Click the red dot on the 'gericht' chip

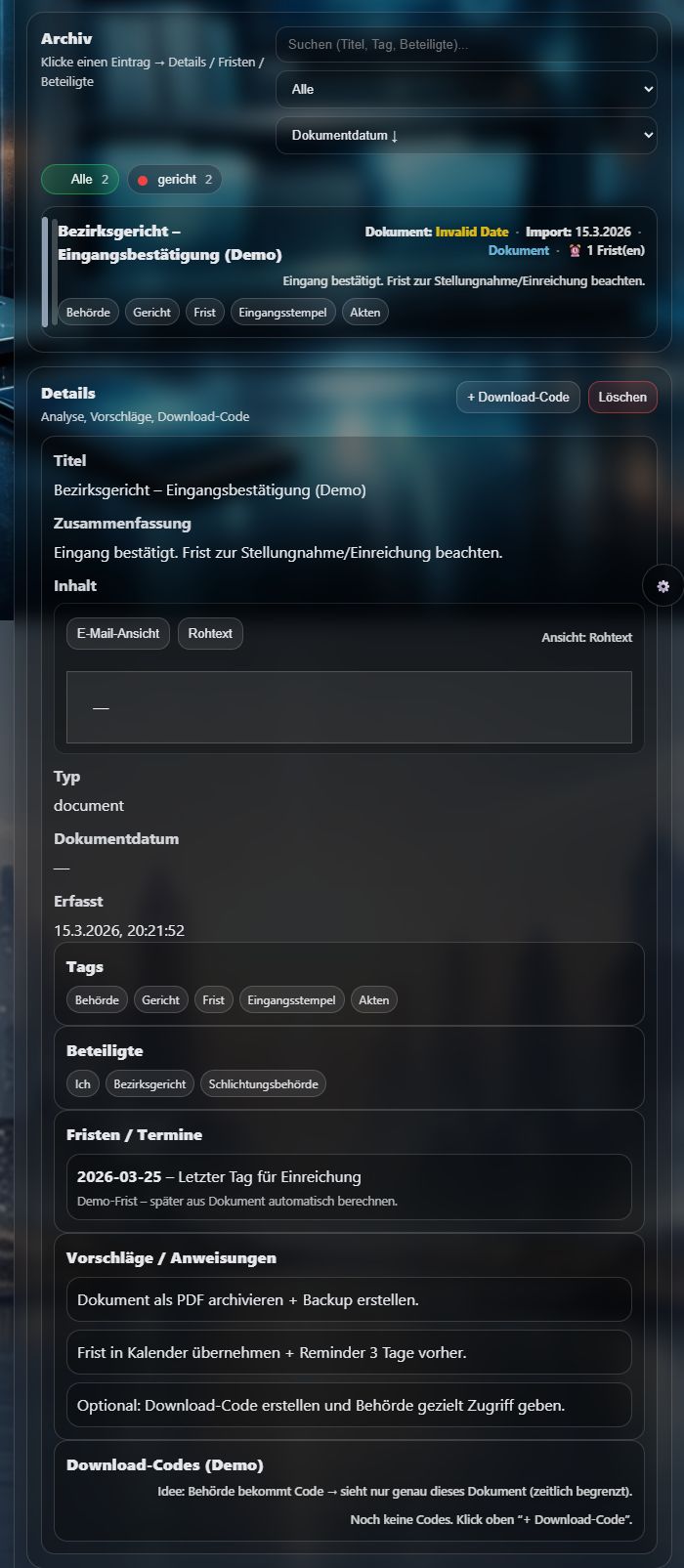pyautogui.click(x=143, y=181)
